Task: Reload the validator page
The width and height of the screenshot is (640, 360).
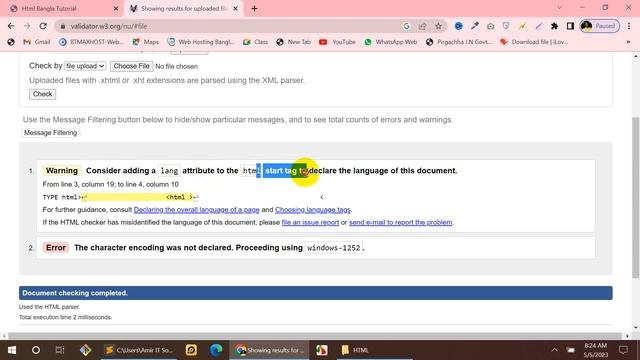Action: pyautogui.click(x=43, y=26)
